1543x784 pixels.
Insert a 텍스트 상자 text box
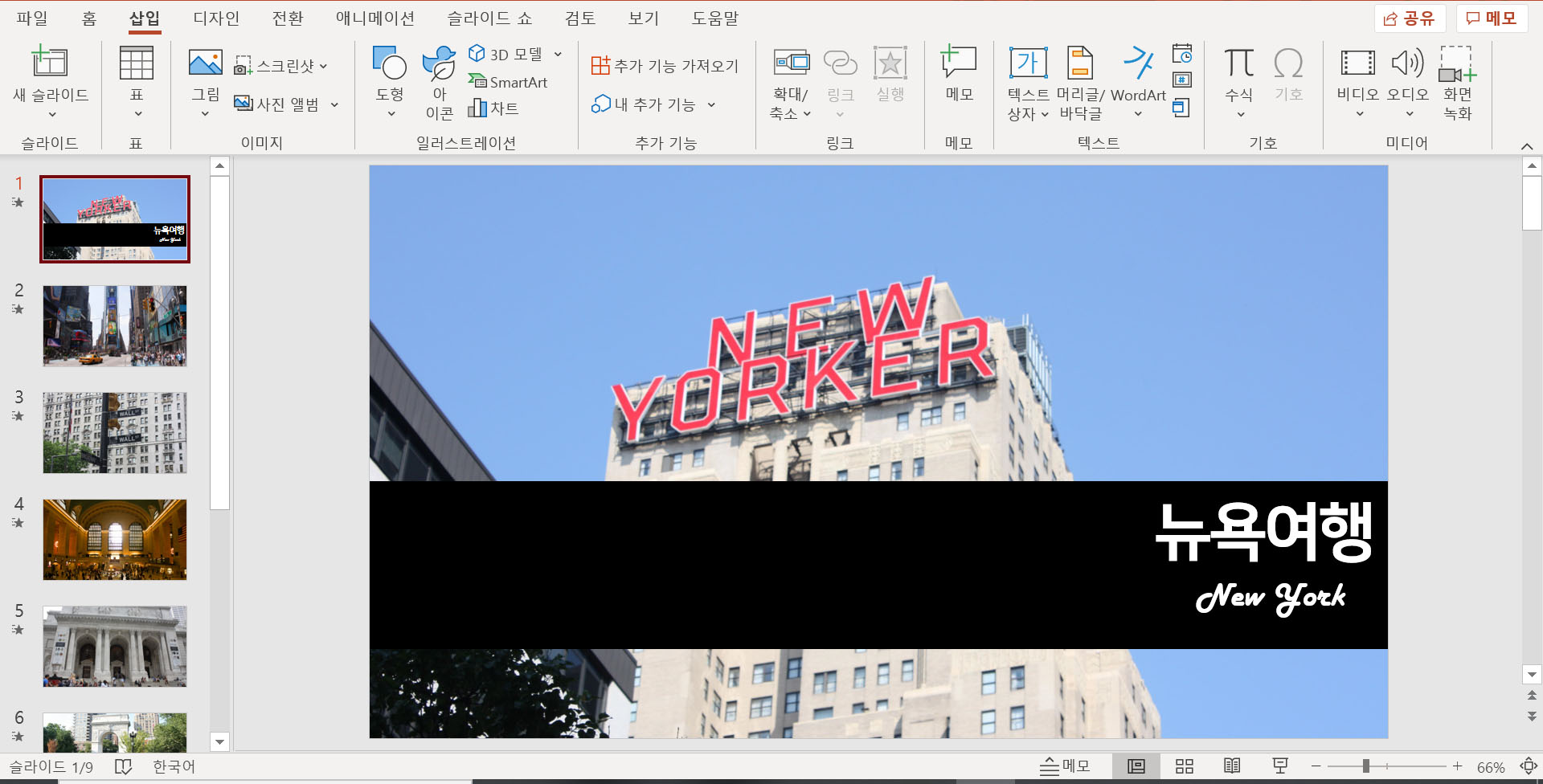click(x=1028, y=83)
